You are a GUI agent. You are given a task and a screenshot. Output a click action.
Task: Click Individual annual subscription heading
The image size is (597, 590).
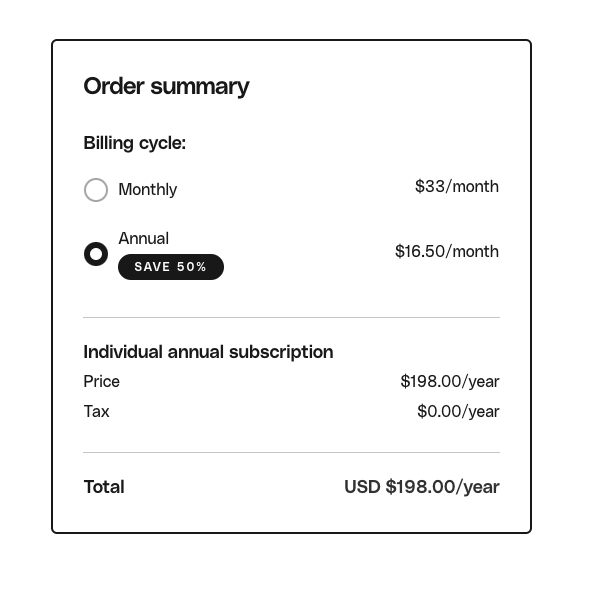208,352
